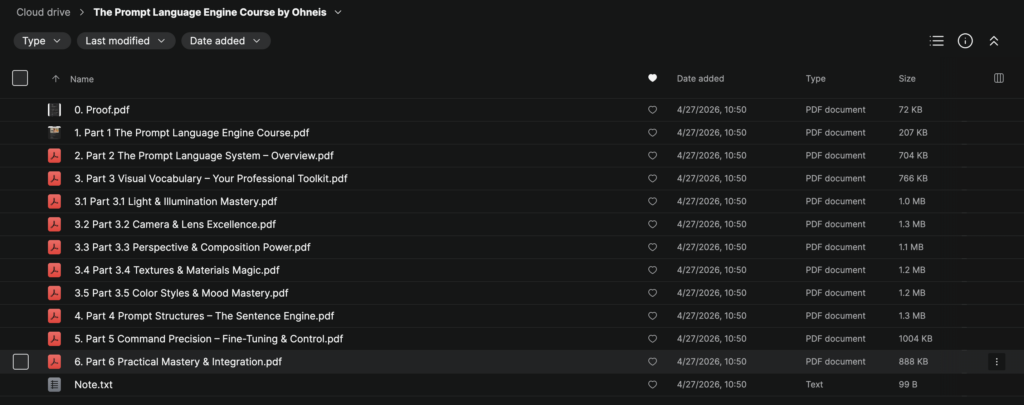Toggle the select-all checkbox
1024x405 pixels.
[20, 78]
